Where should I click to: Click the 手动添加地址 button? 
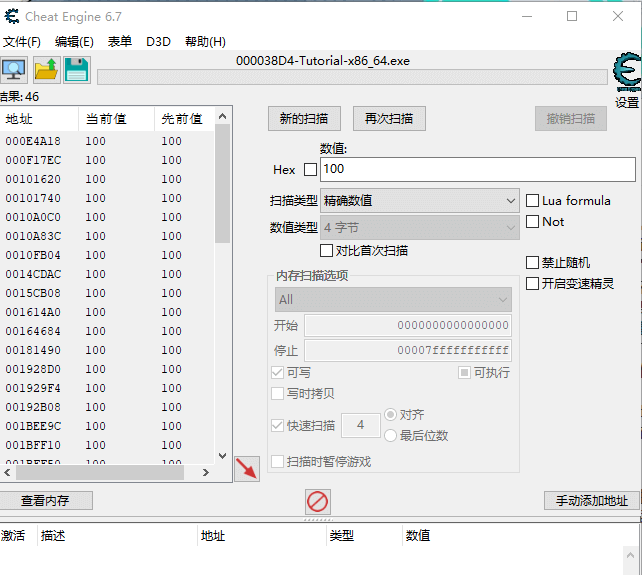point(592,500)
